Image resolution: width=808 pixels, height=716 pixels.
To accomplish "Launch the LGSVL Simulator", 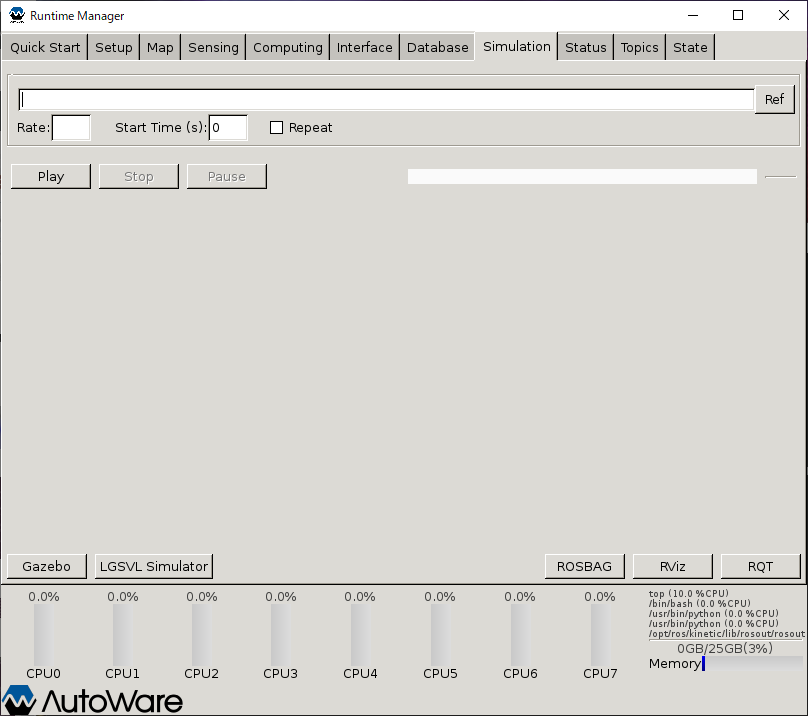I will pyautogui.click(x=154, y=567).
